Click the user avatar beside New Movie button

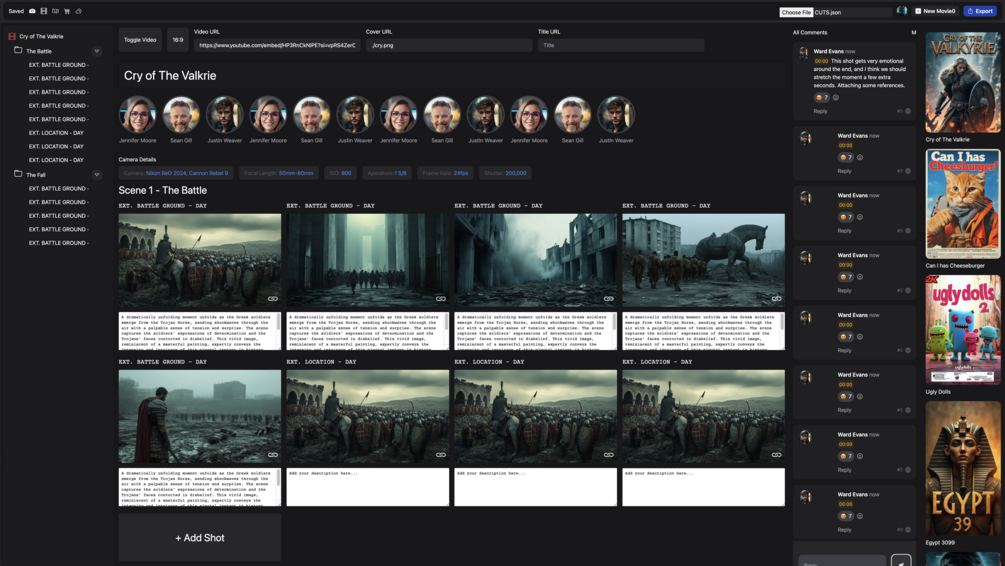902,11
